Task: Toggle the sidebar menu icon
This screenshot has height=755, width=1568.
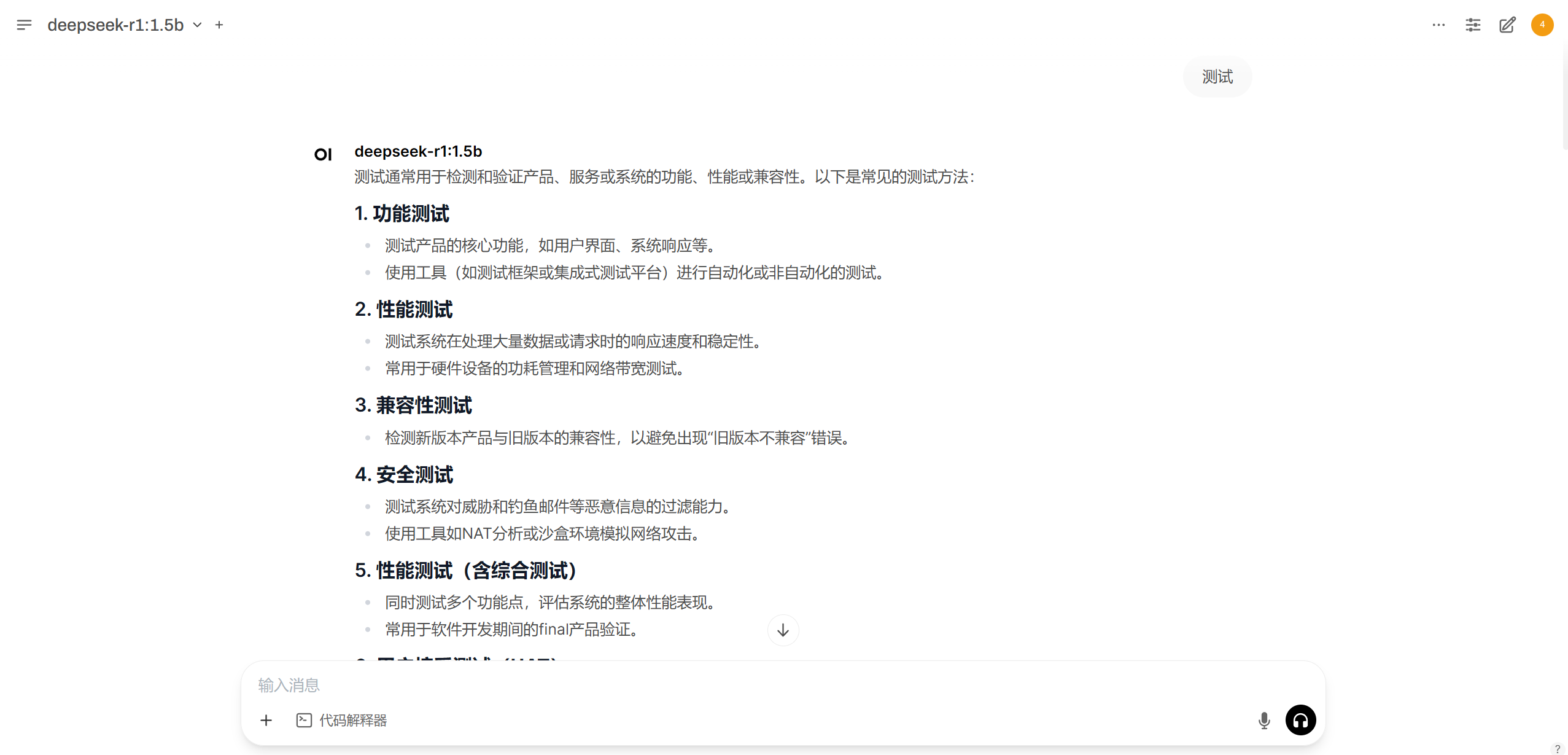Action: pyautogui.click(x=24, y=25)
